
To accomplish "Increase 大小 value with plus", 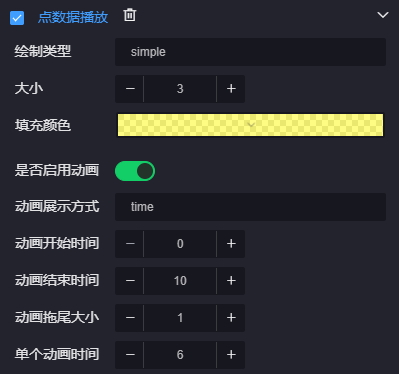I will pos(231,89).
